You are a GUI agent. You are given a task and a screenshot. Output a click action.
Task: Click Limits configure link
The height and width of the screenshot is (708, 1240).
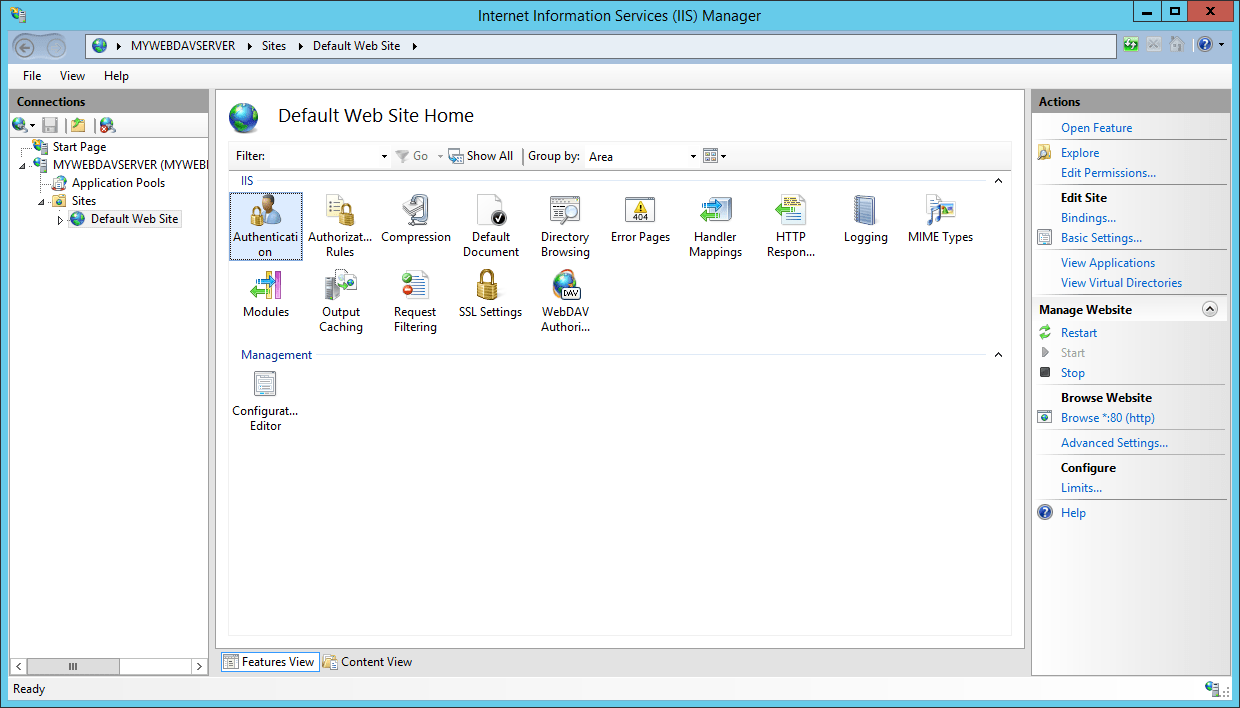1081,488
